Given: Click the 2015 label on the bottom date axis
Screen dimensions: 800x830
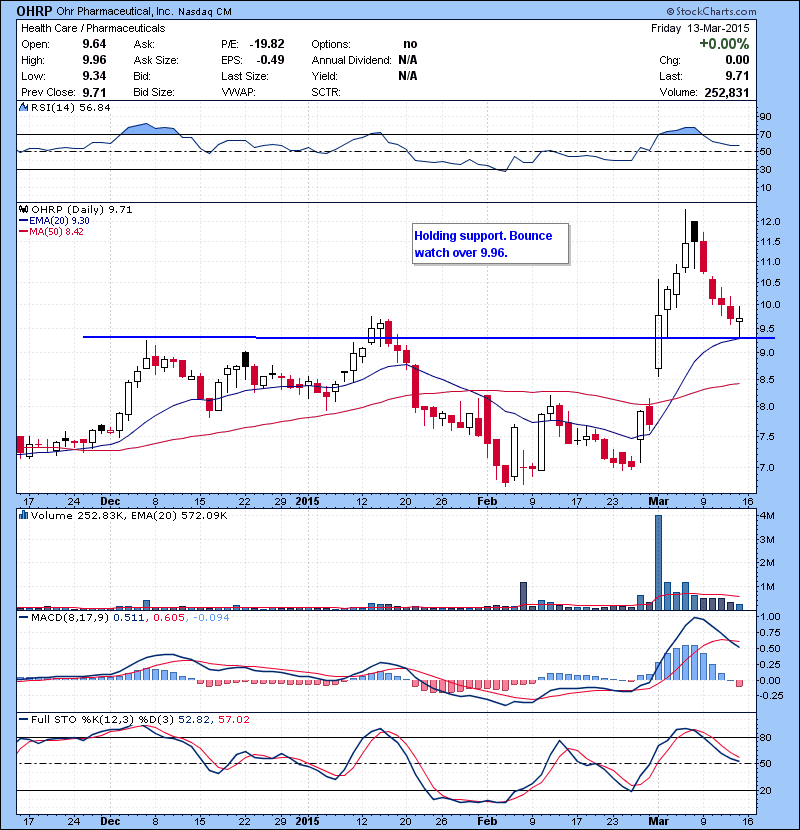Looking at the screenshot, I should pyautogui.click(x=308, y=821).
